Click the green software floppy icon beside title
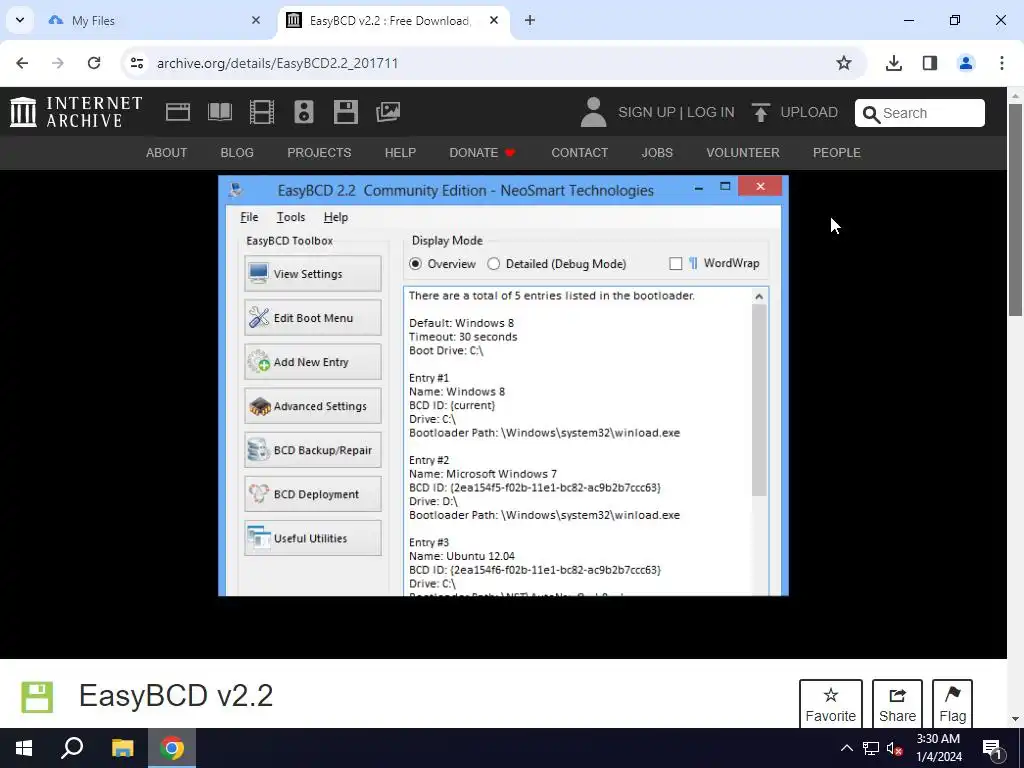Image resolution: width=1024 pixels, height=768 pixels. pos(37,697)
